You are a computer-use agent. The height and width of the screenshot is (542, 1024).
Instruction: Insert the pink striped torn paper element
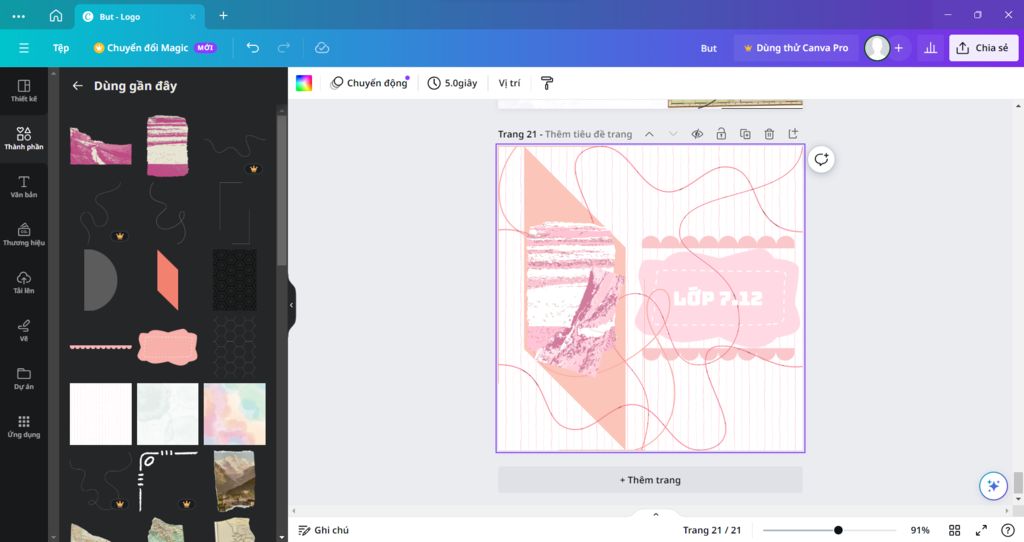click(x=167, y=146)
